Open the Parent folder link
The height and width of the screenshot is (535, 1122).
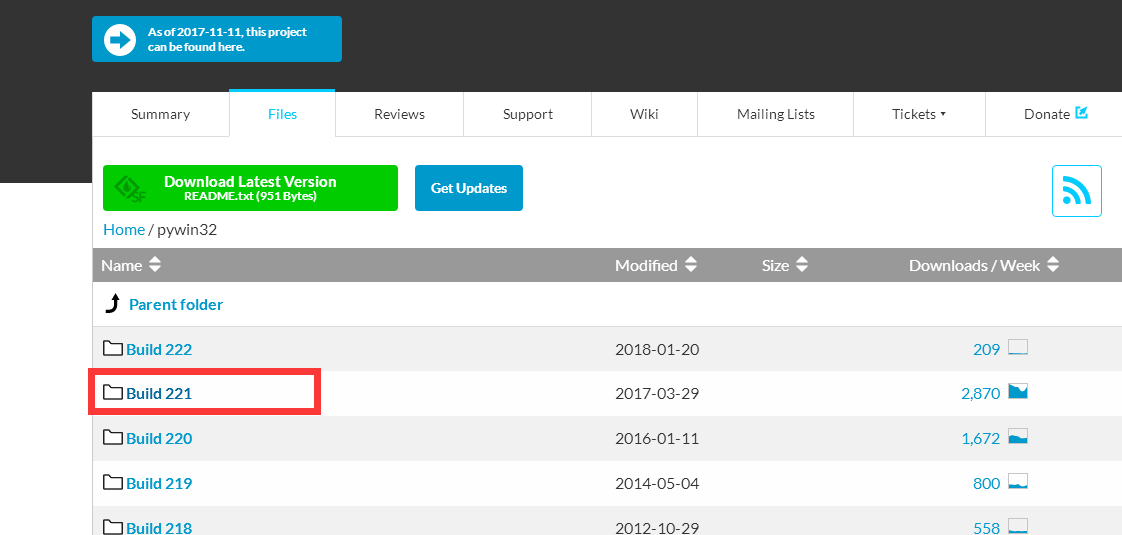coord(176,304)
